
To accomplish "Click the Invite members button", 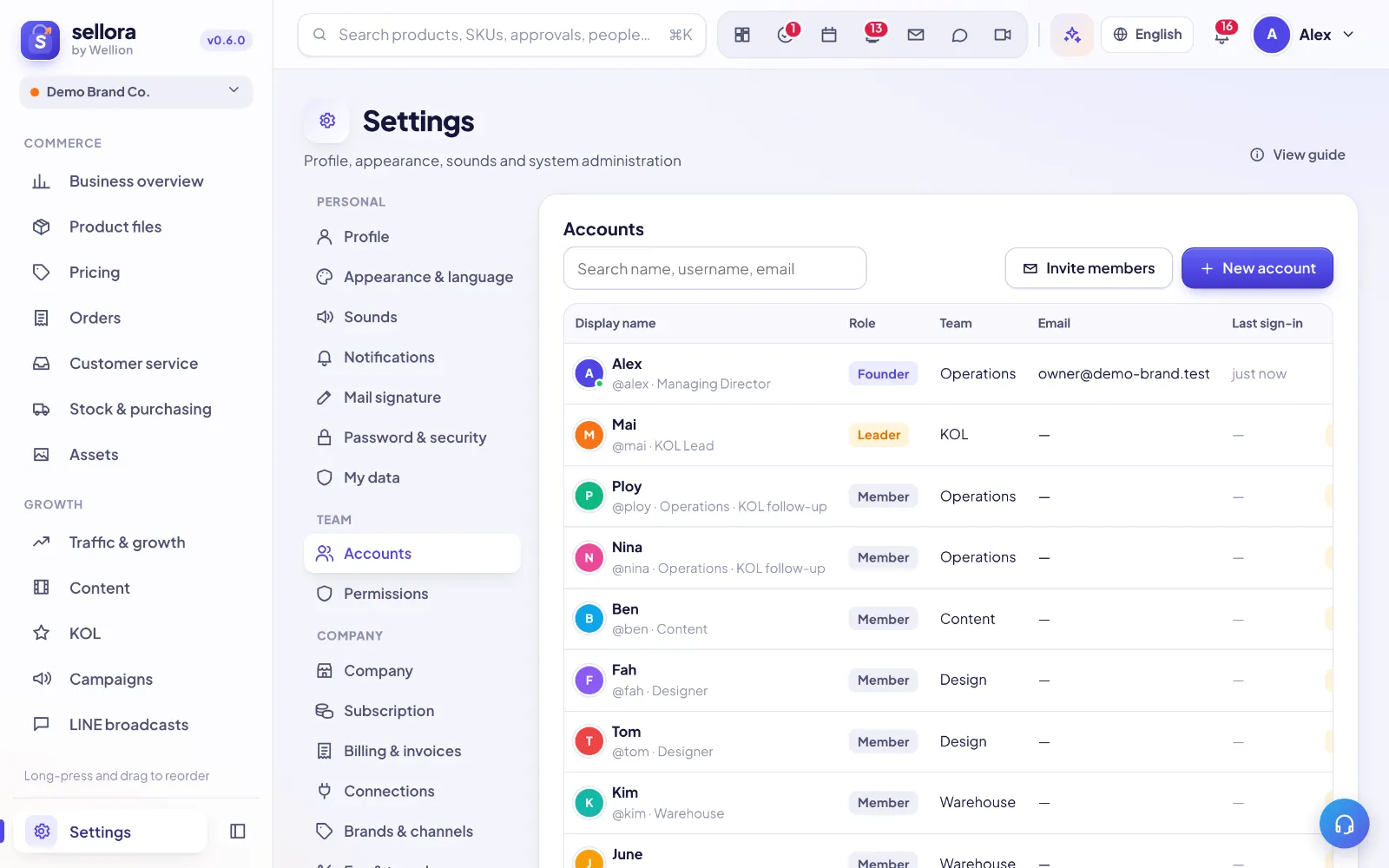I will (1089, 268).
